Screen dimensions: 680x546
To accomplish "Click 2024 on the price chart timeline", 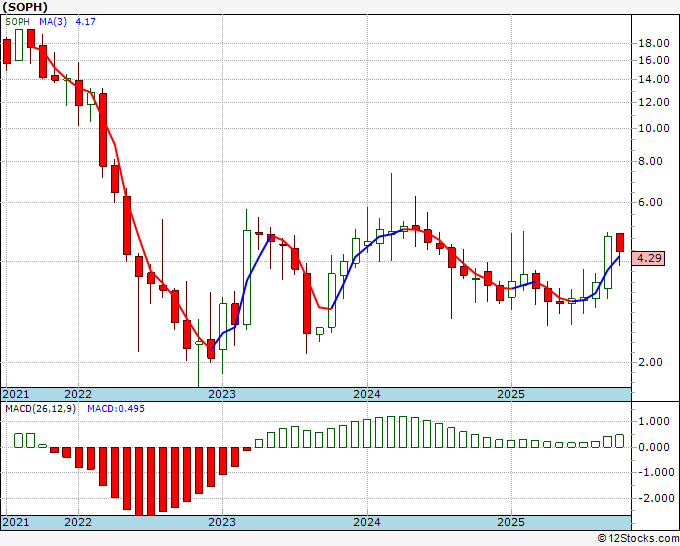I will coord(367,394).
